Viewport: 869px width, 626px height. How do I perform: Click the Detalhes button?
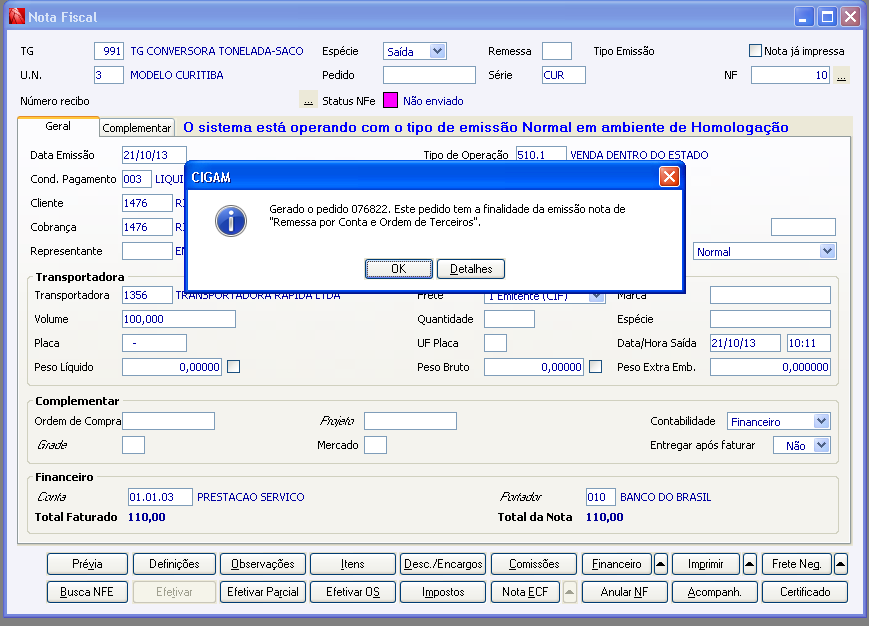tap(471, 269)
